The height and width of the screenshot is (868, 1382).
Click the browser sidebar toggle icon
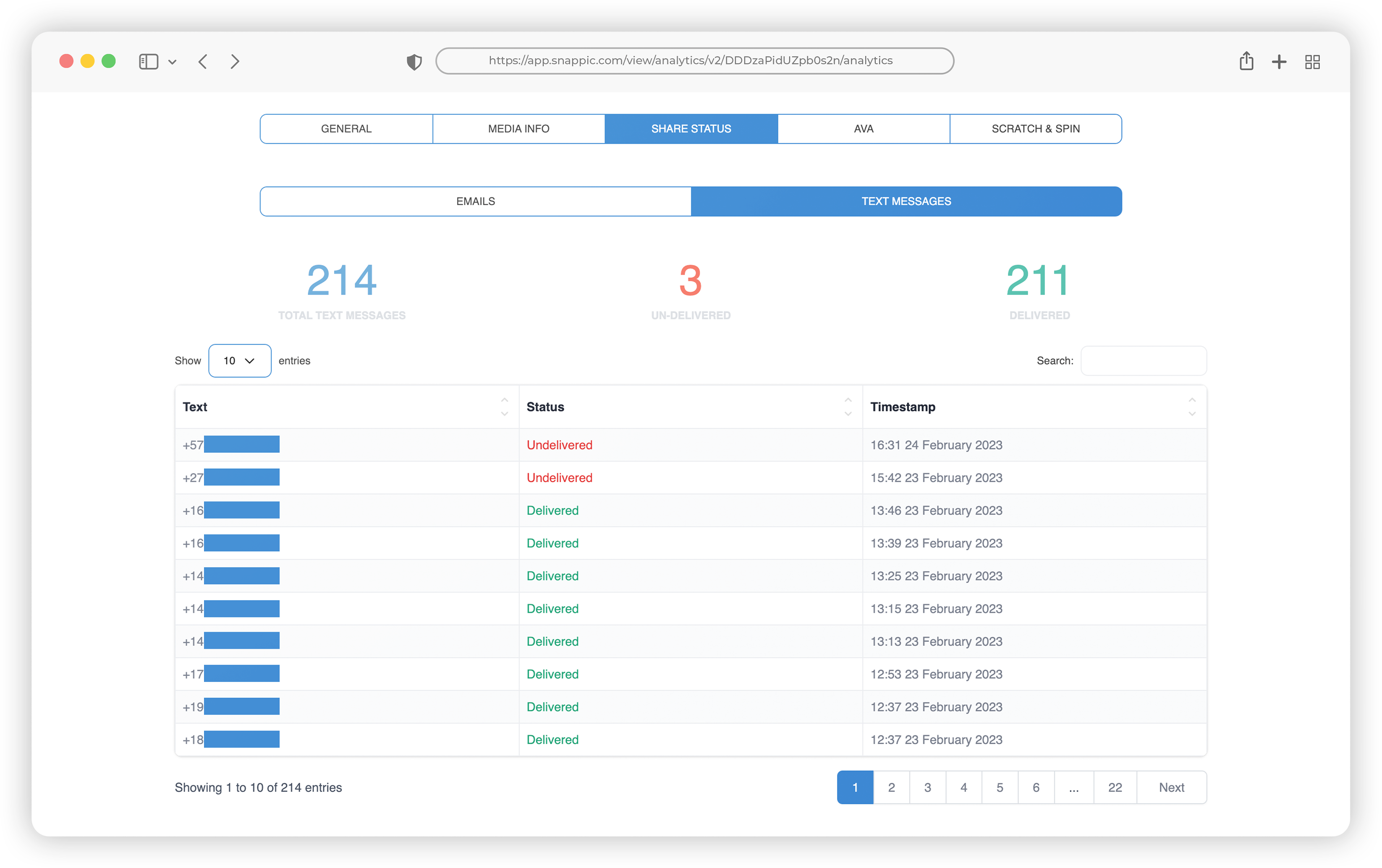coord(148,61)
